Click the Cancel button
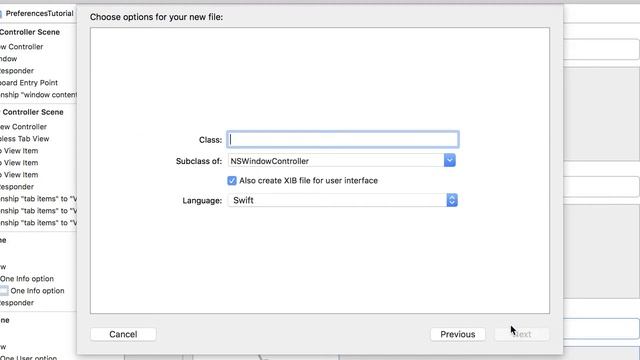This screenshot has width=640, height=360. 123,334
